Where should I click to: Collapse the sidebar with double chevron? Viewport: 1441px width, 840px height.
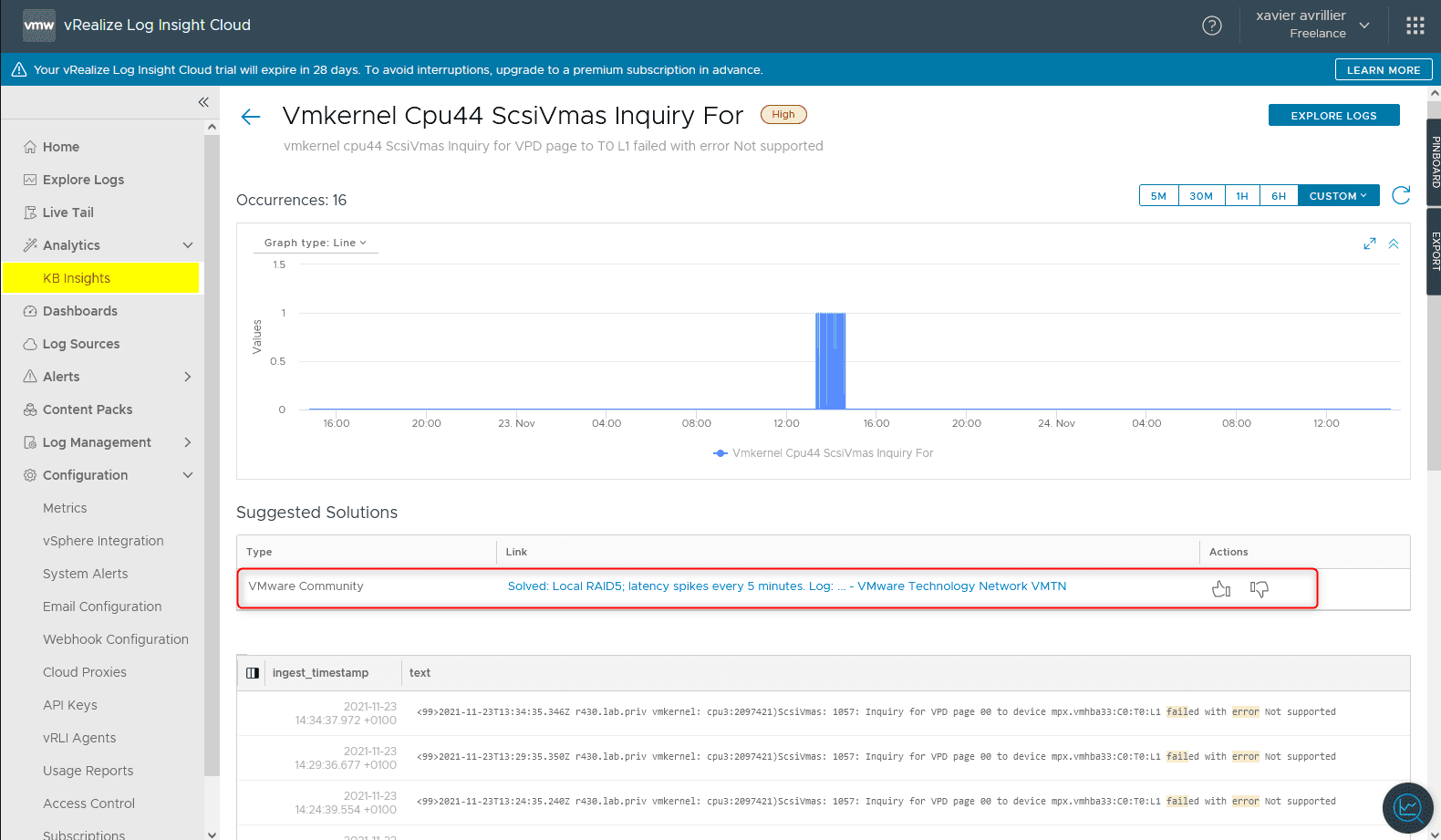[203, 102]
